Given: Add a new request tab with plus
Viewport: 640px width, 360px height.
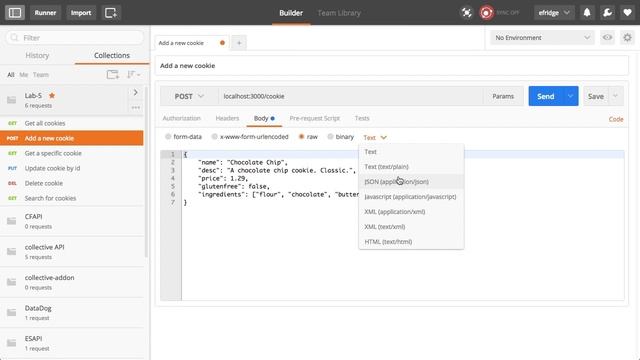Looking at the screenshot, I should 239,43.
